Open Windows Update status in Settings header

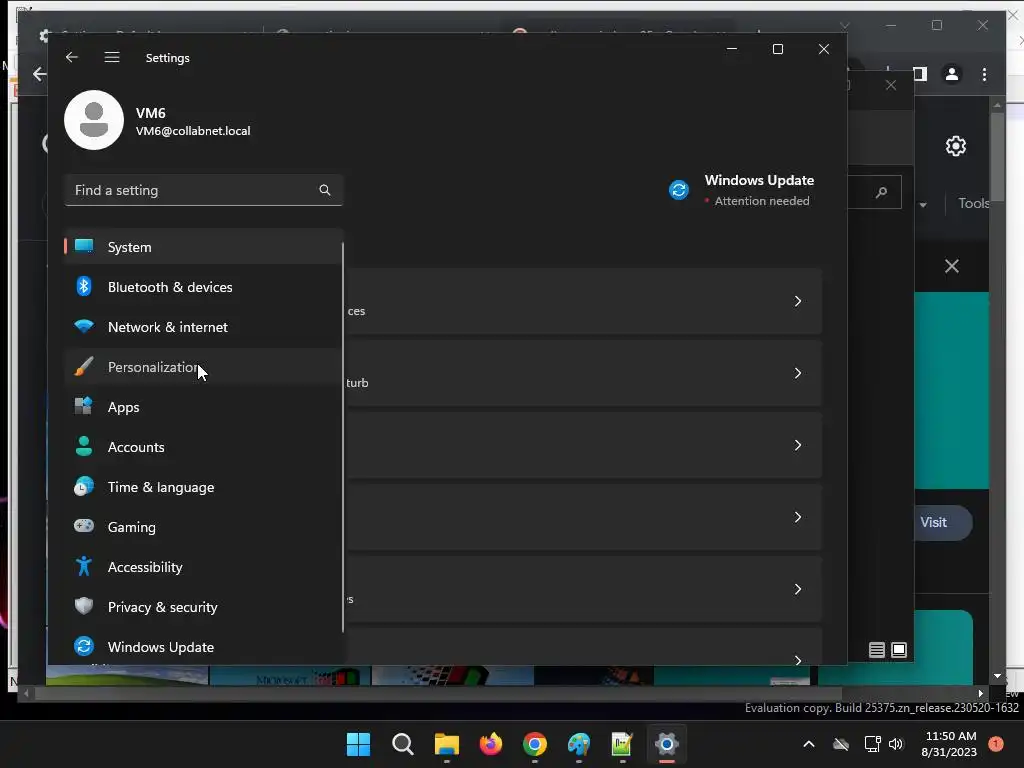[741, 189]
